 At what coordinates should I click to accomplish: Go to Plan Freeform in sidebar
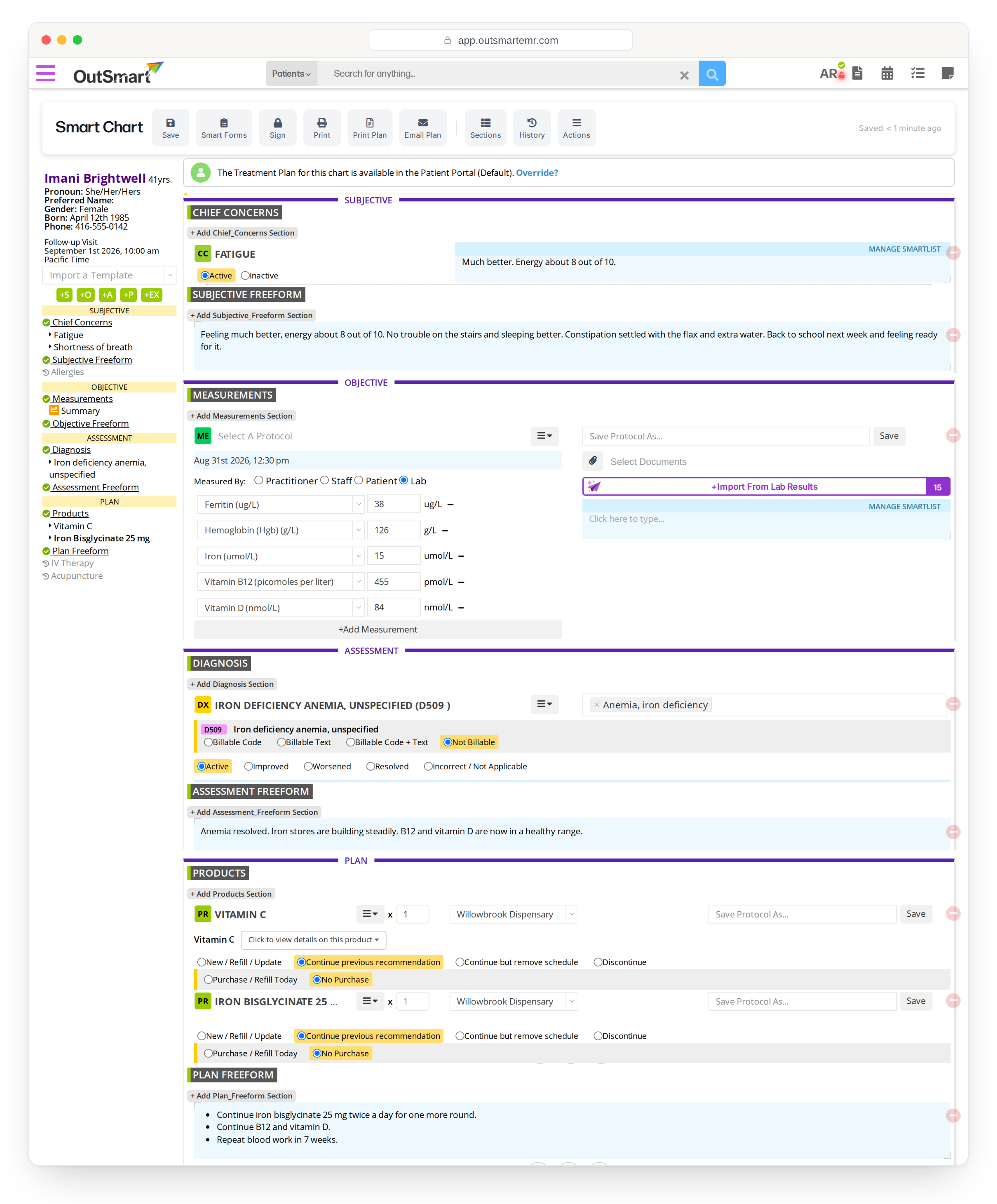click(x=80, y=550)
